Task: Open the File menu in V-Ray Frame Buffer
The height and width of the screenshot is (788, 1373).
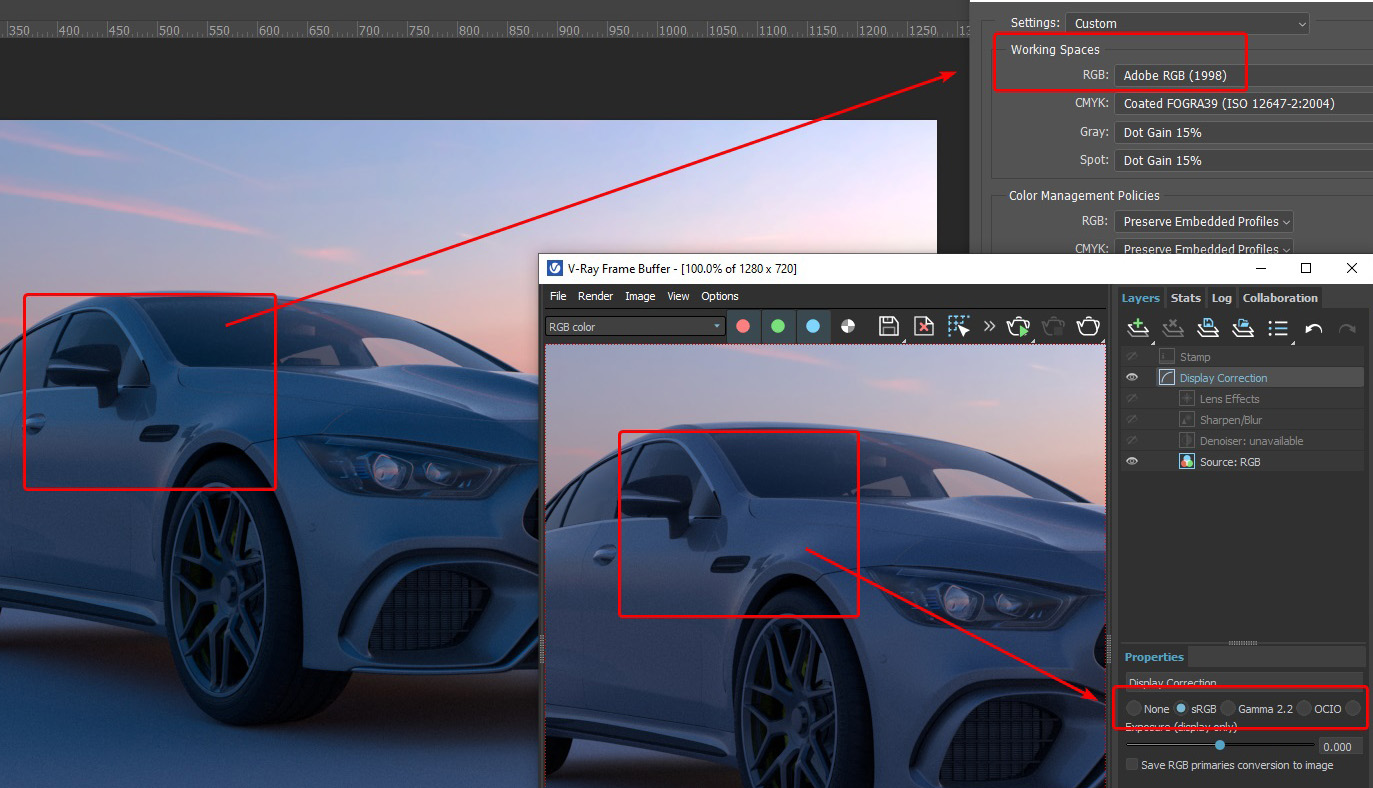Action: pyautogui.click(x=558, y=296)
